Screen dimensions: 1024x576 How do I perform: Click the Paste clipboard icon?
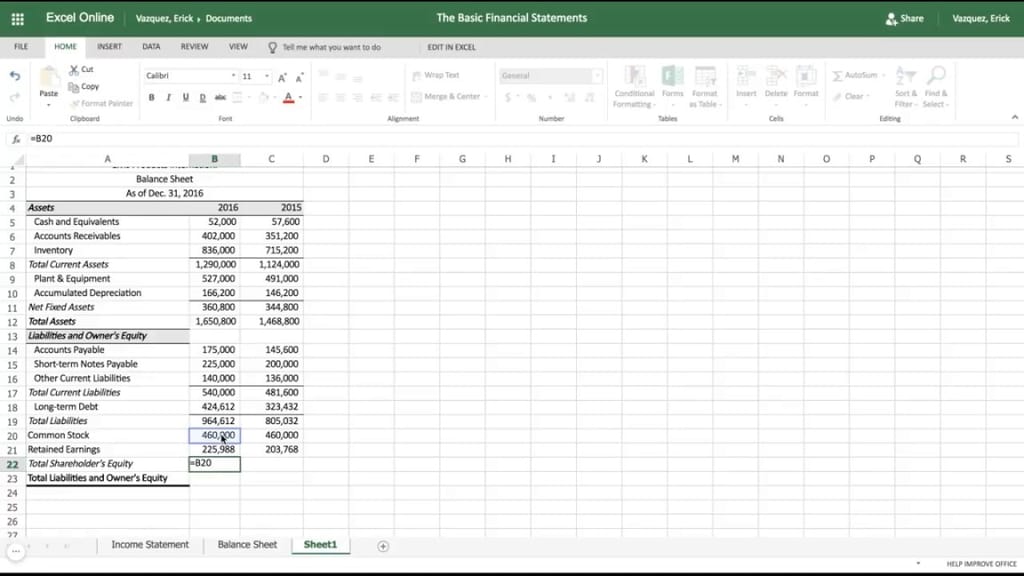49,77
